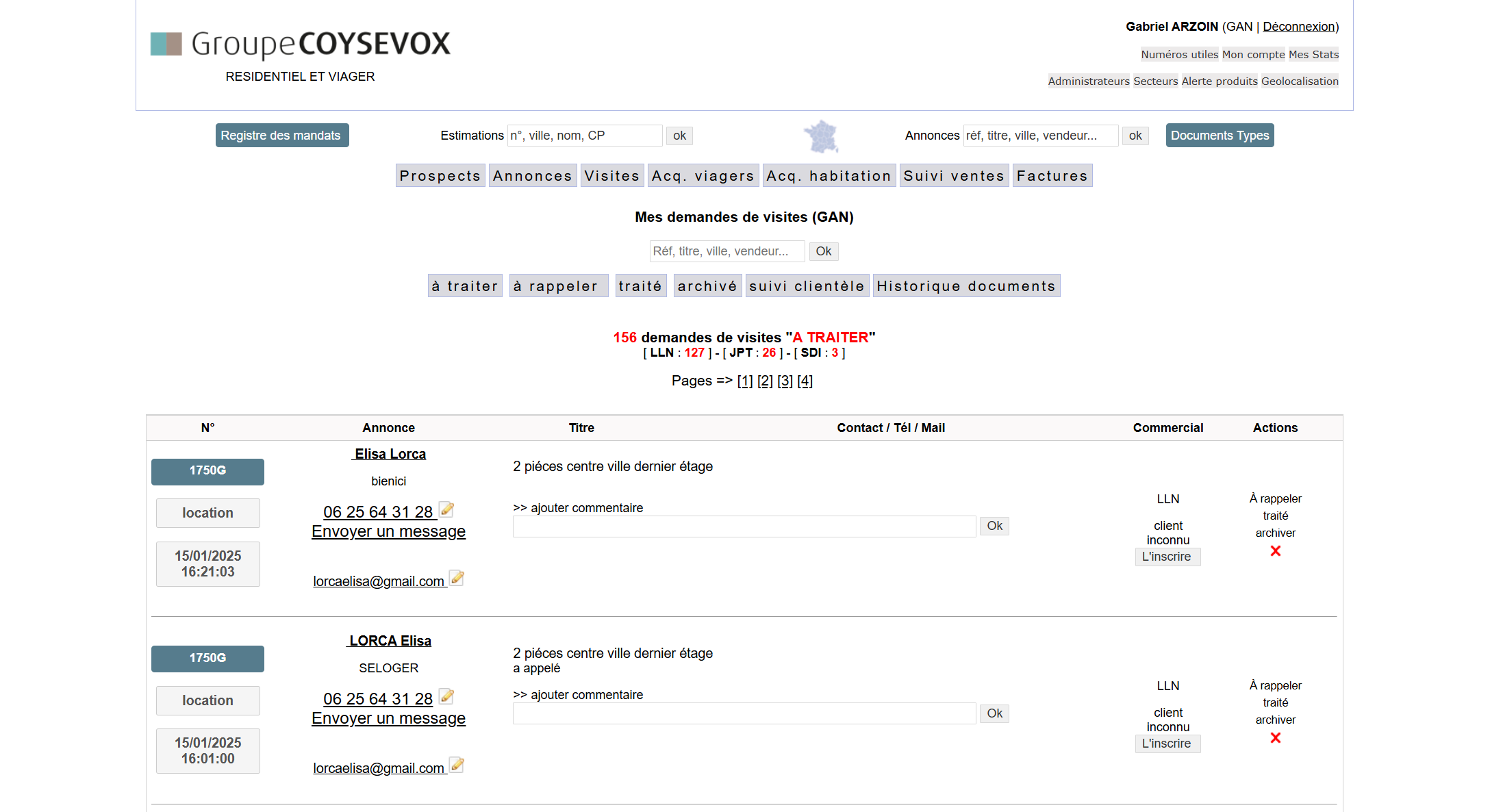The width and height of the screenshot is (1503, 812).
Task: Delete first visit request with red X
Action: pos(1275,551)
